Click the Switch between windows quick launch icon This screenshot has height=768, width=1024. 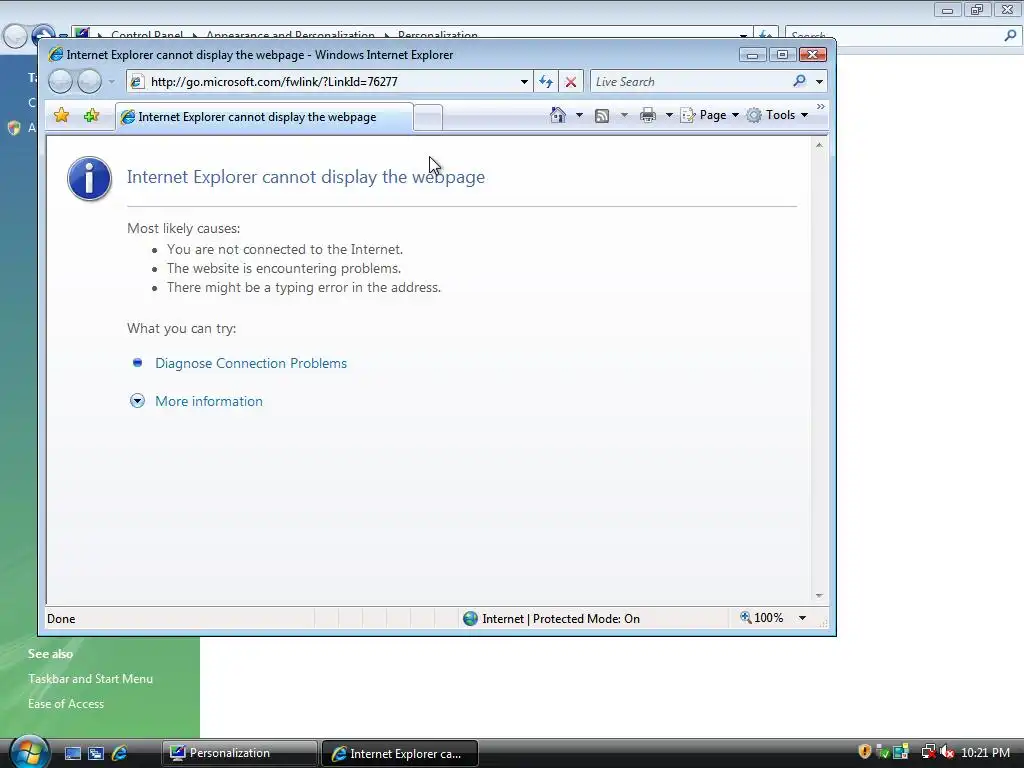point(96,753)
